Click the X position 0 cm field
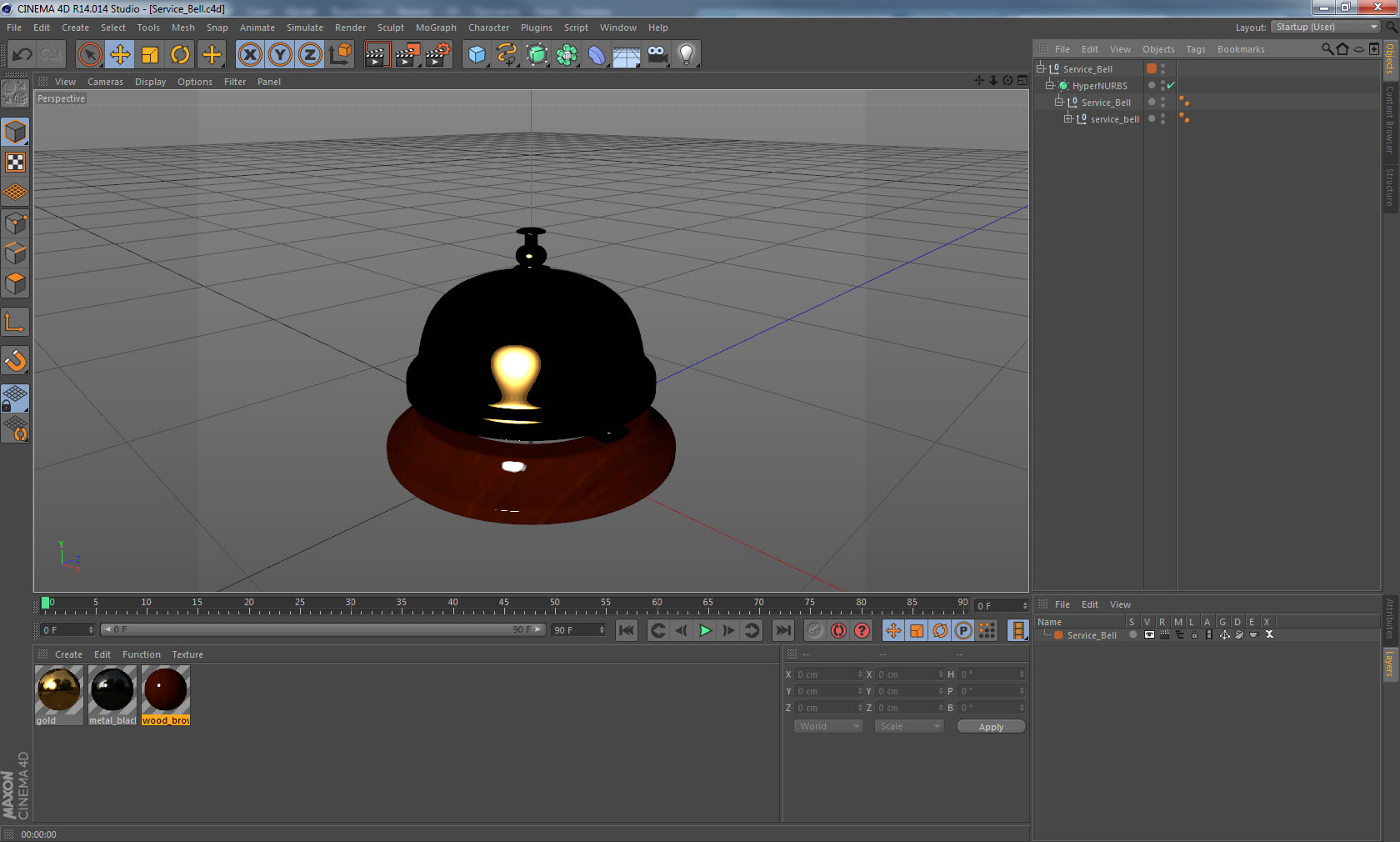The width and height of the screenshot is (1400, 842). point(829,674)
